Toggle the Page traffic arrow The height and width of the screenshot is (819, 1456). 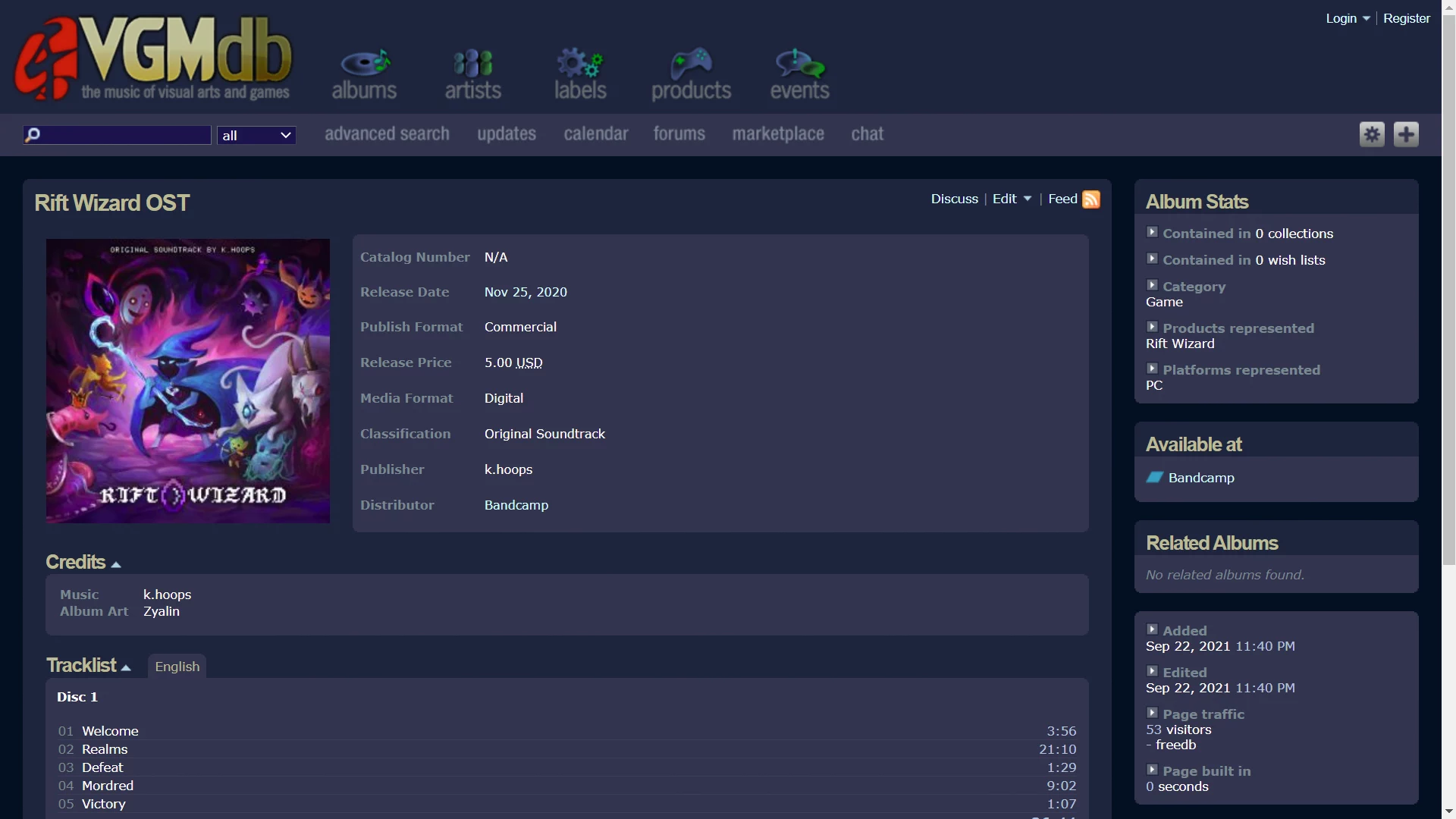(1152, 714)
